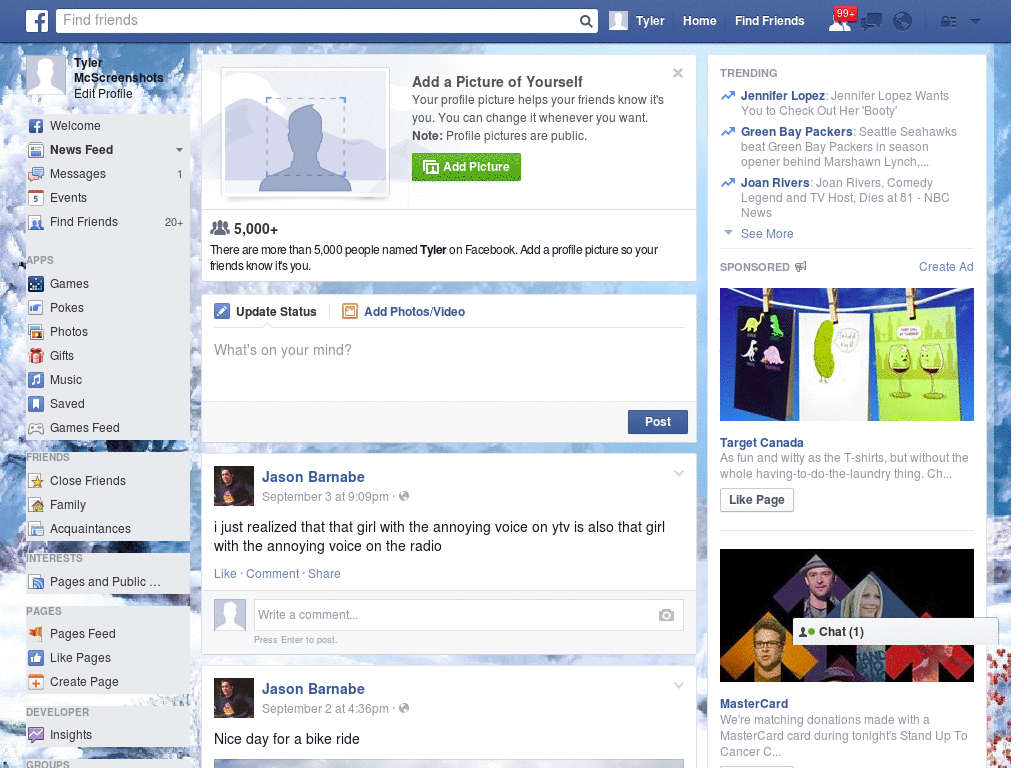
Task: Click the Facebook logo to go home
Action: 36,20
